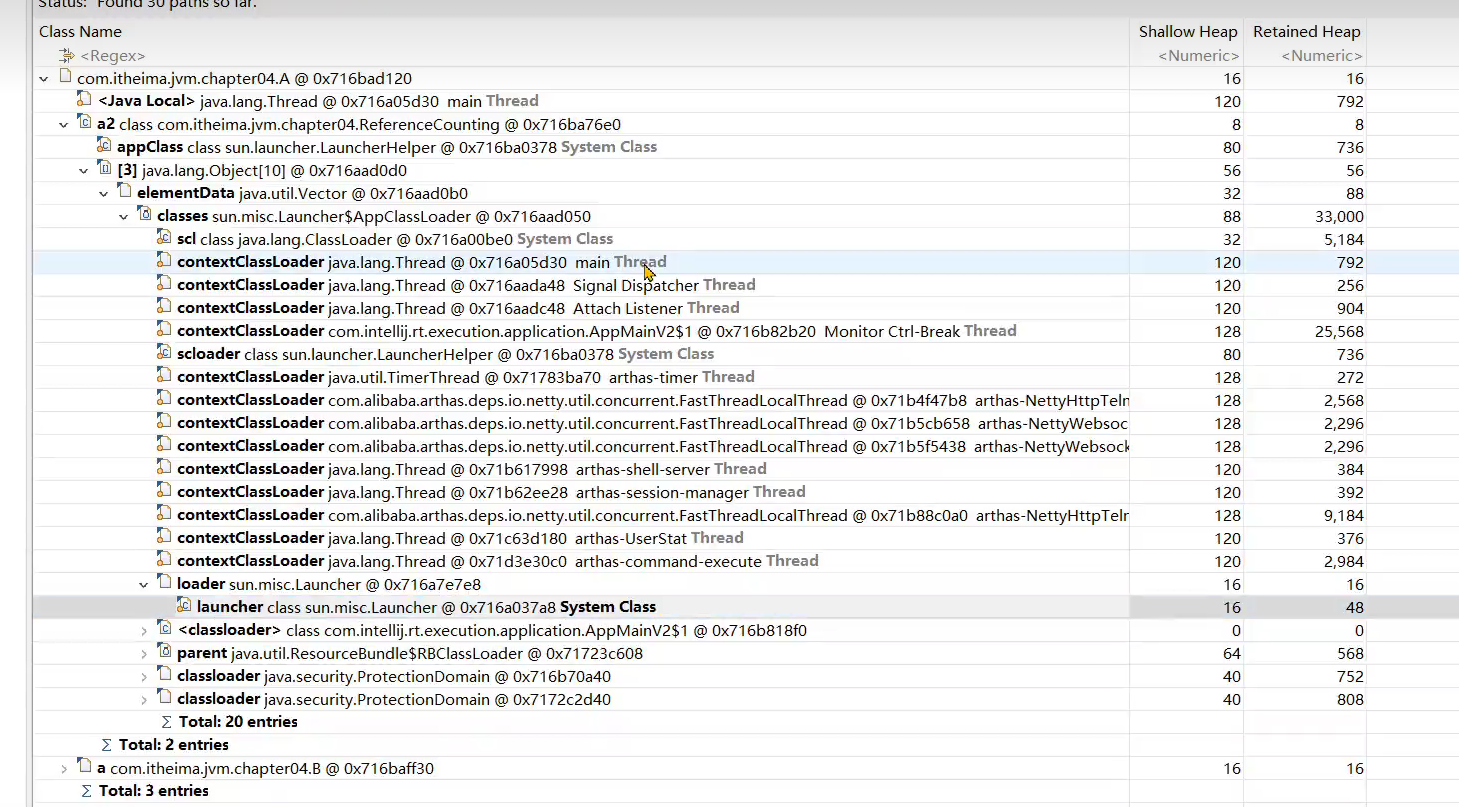Screen dimensions: 1459x807
Task: Click the object icon of chapter04.A row
Action: click(x=65, y=77)
